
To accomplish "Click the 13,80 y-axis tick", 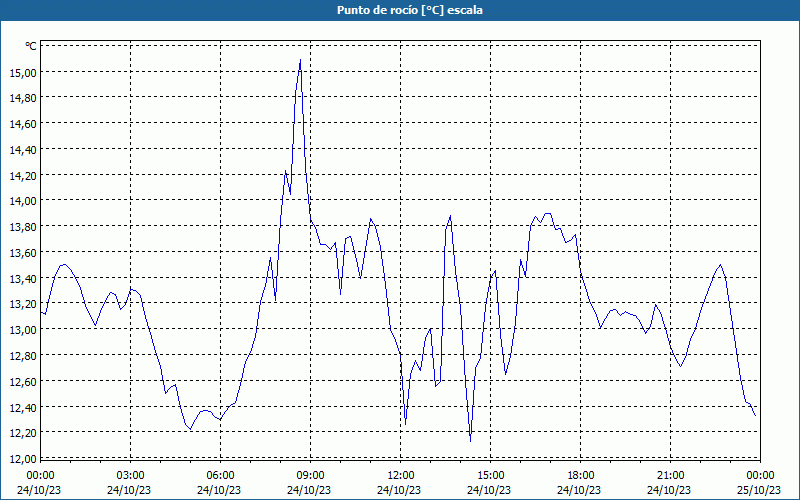I will point(23,227).
